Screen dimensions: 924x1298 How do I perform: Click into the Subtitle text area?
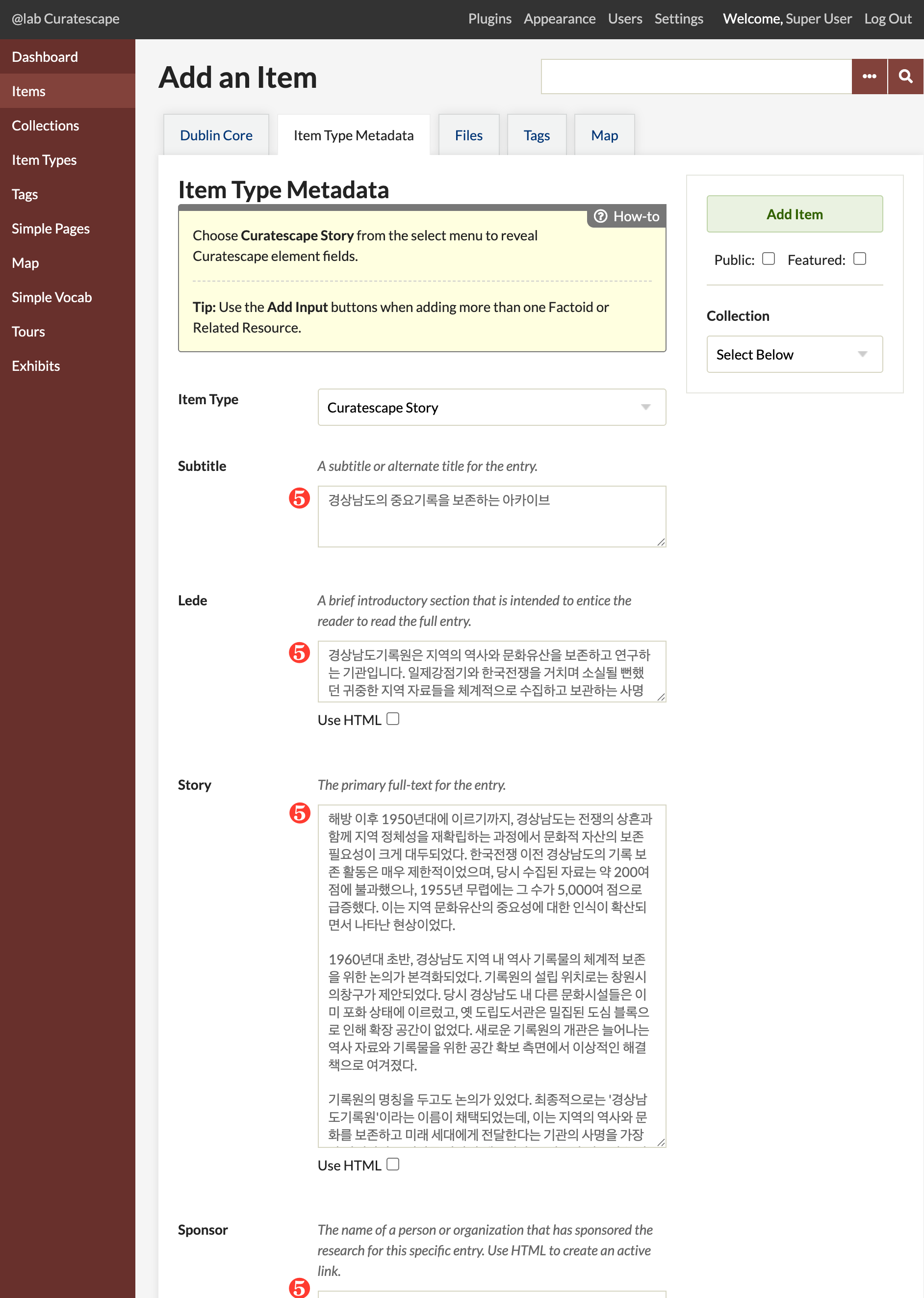[x=491, y=516]
